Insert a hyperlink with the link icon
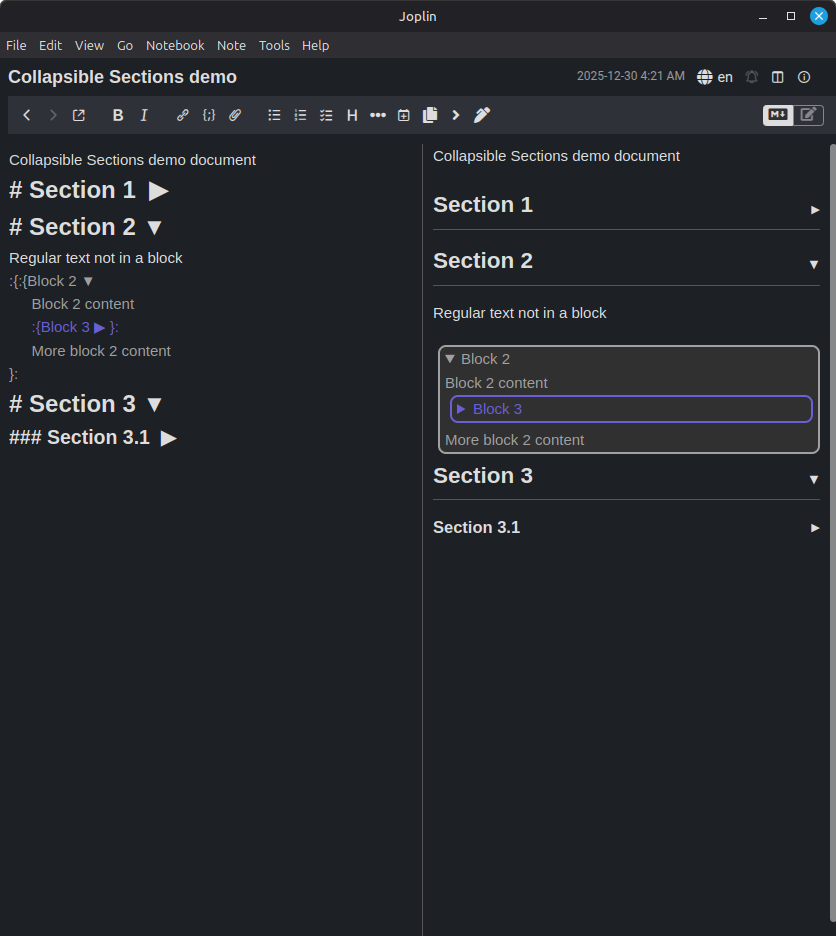Image resolution: width=836 pixels, height=936 pixels. coord(183,115)
